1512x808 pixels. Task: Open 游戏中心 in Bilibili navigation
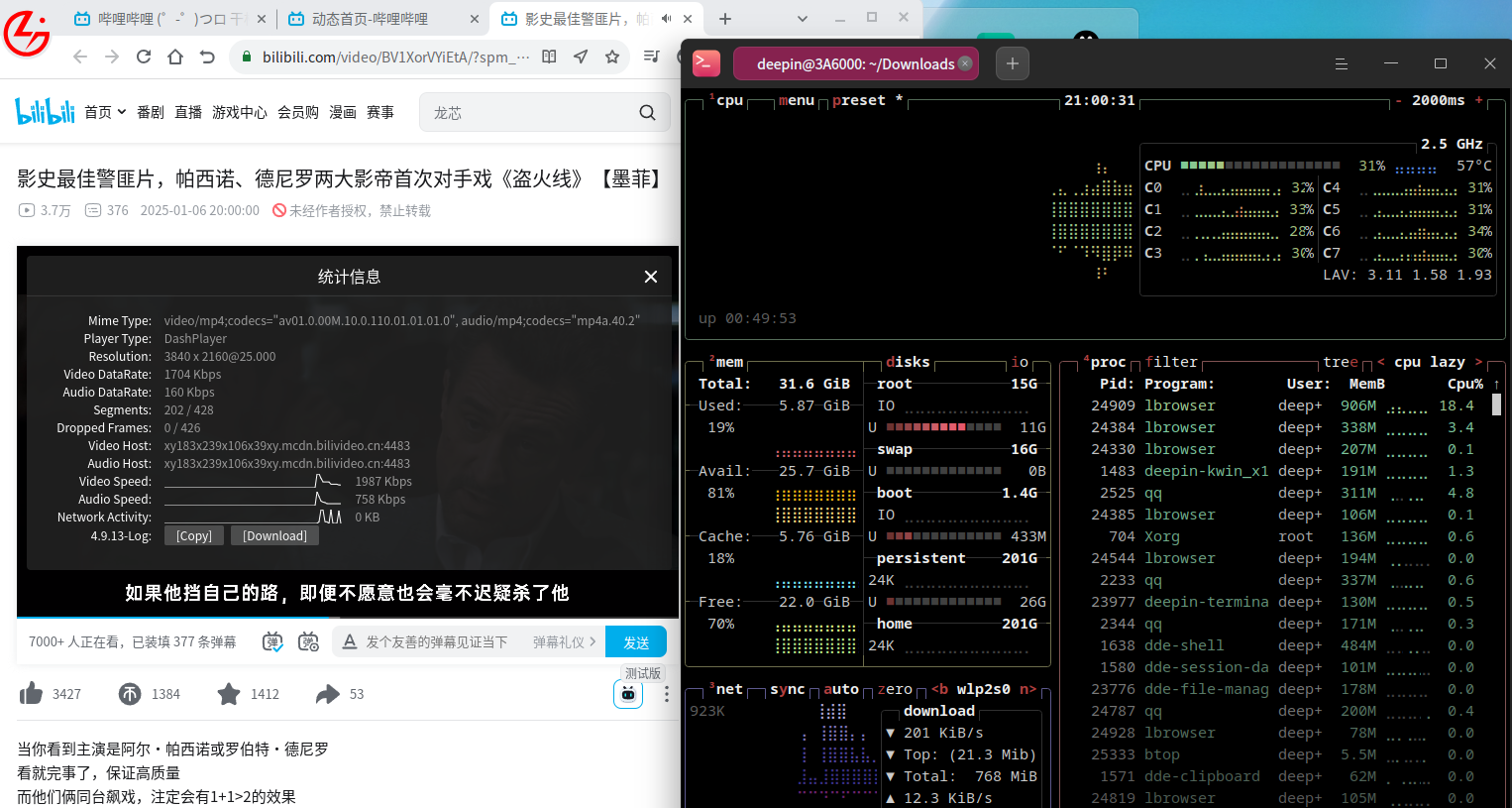240,112
